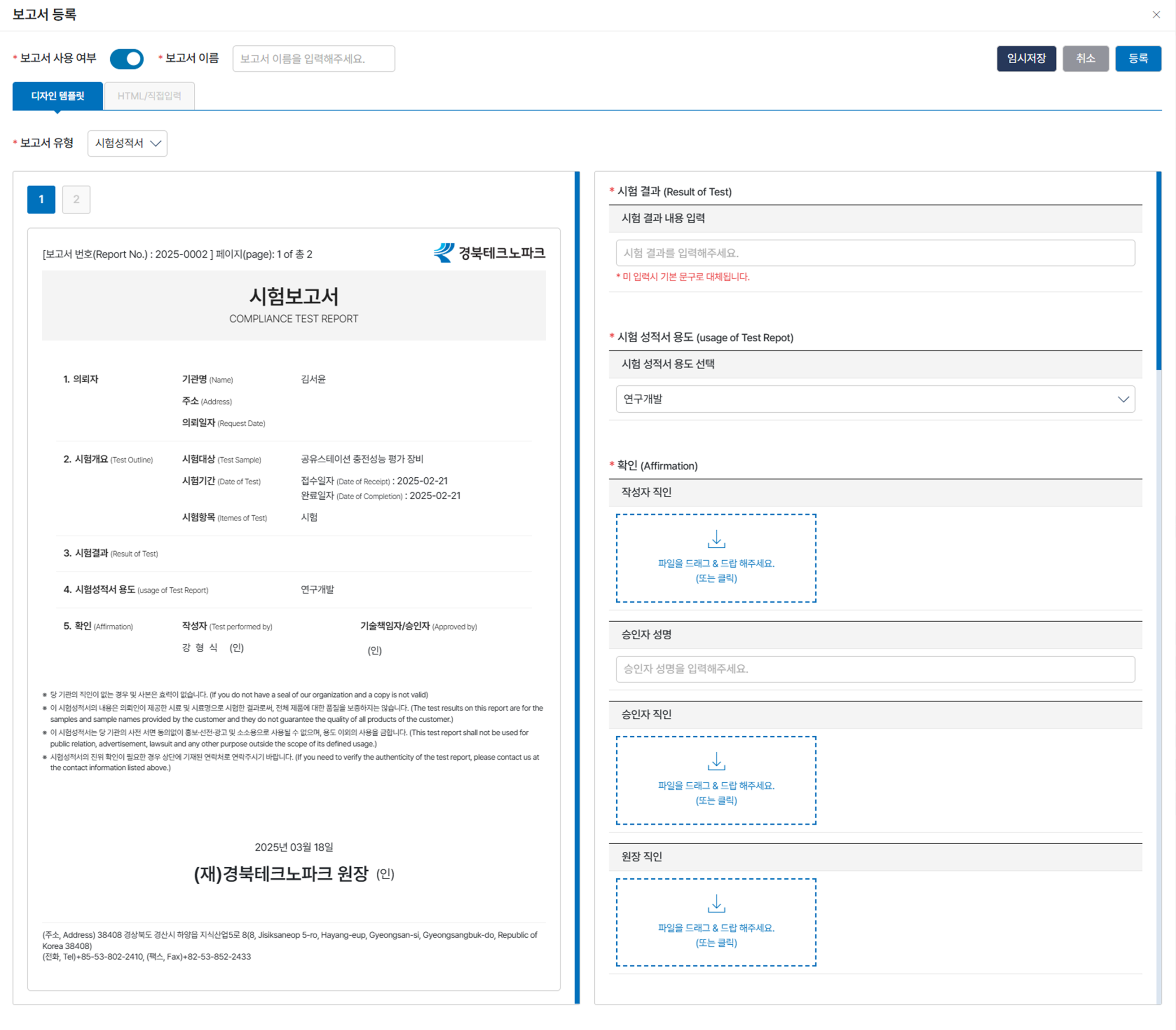Screen dimensions: 1176x1030
Task: Focus the 보고서 이름 input field
Action: click(x=313, y=59)
